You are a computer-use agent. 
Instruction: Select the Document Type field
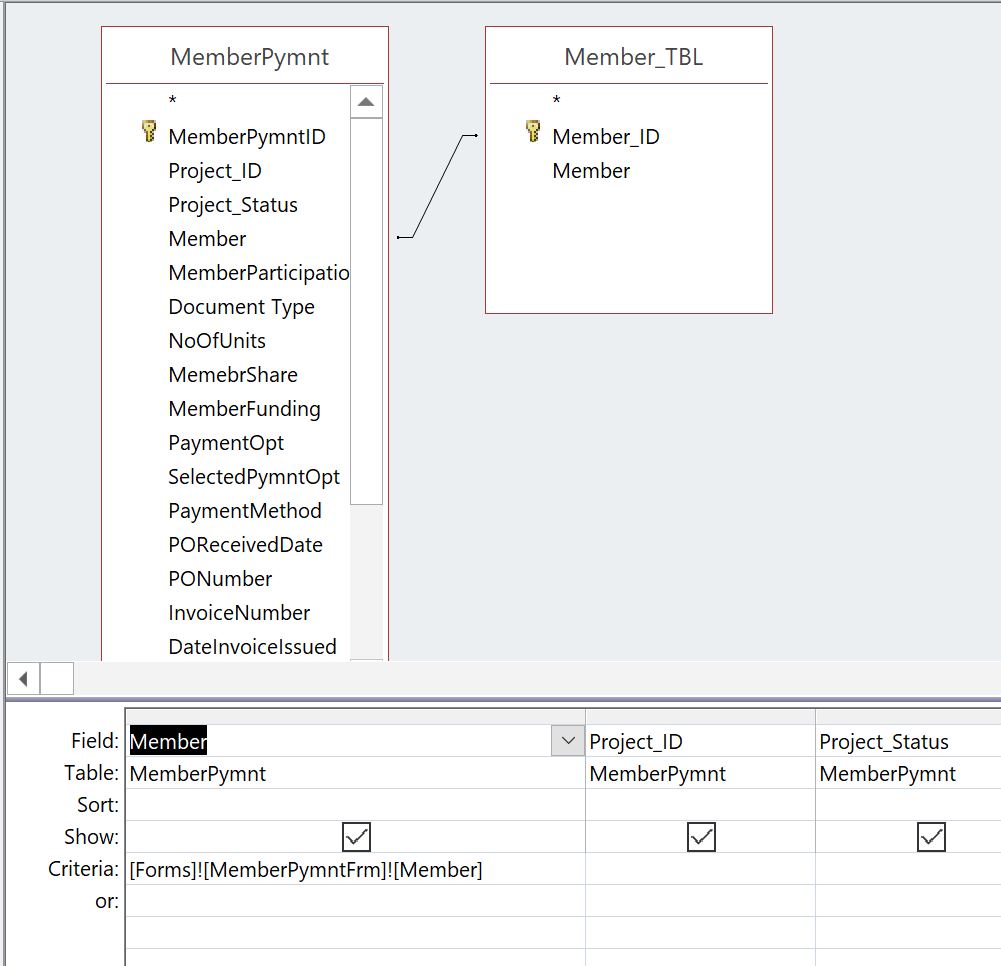[x=242, y=307]
